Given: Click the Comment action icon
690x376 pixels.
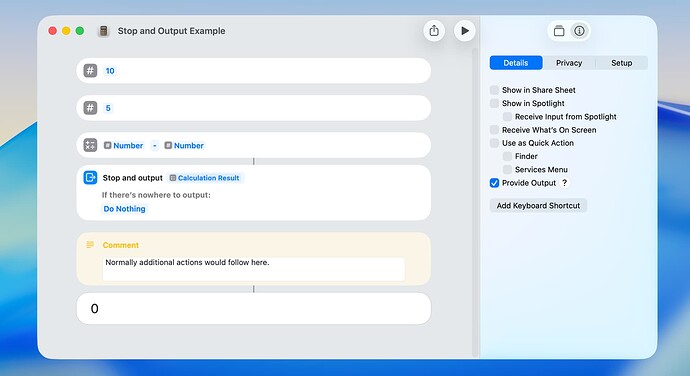Looking at the screenshot, I should click(90, 245).
